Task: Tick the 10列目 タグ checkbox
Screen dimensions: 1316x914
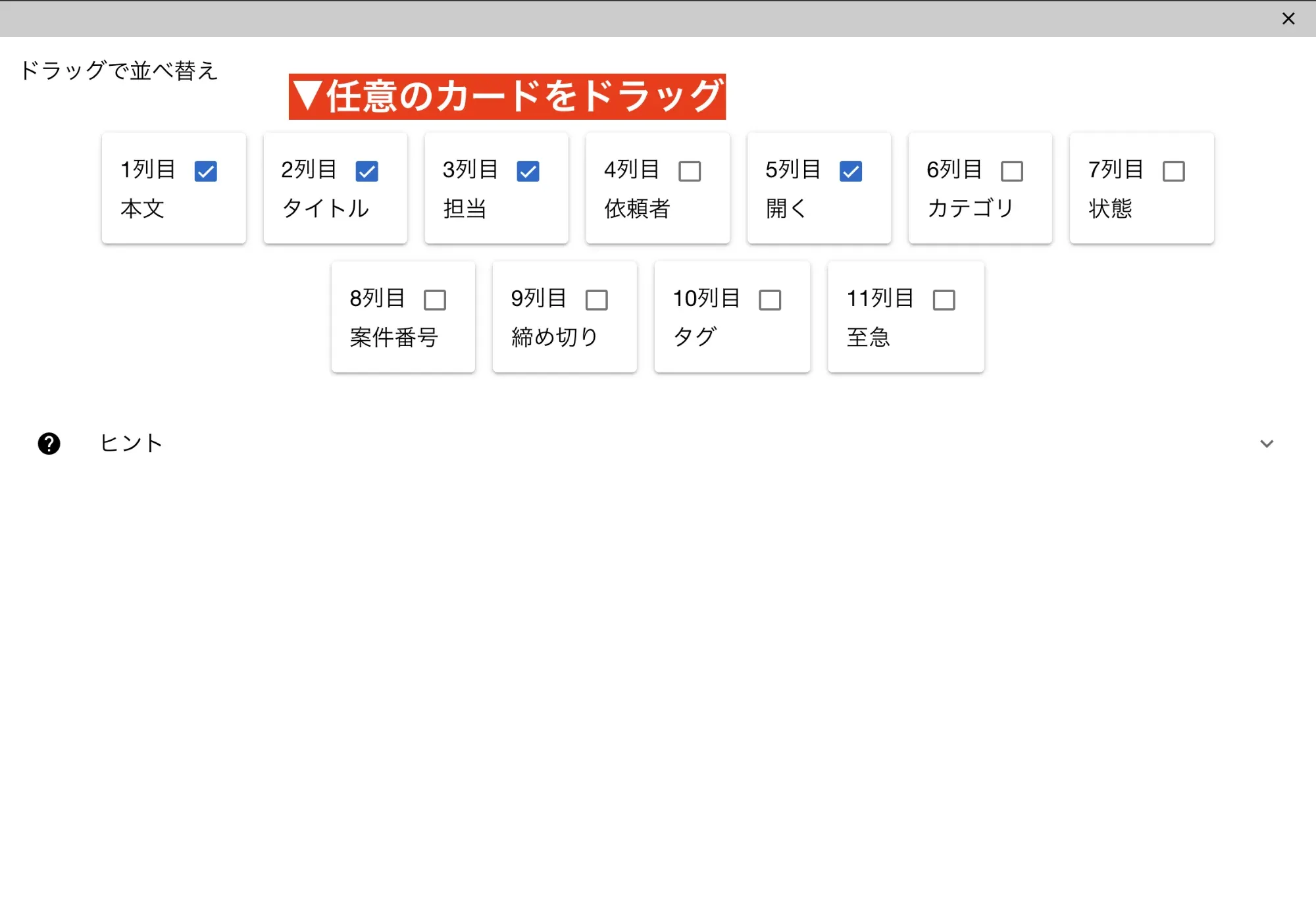Action: pos(769,300)
